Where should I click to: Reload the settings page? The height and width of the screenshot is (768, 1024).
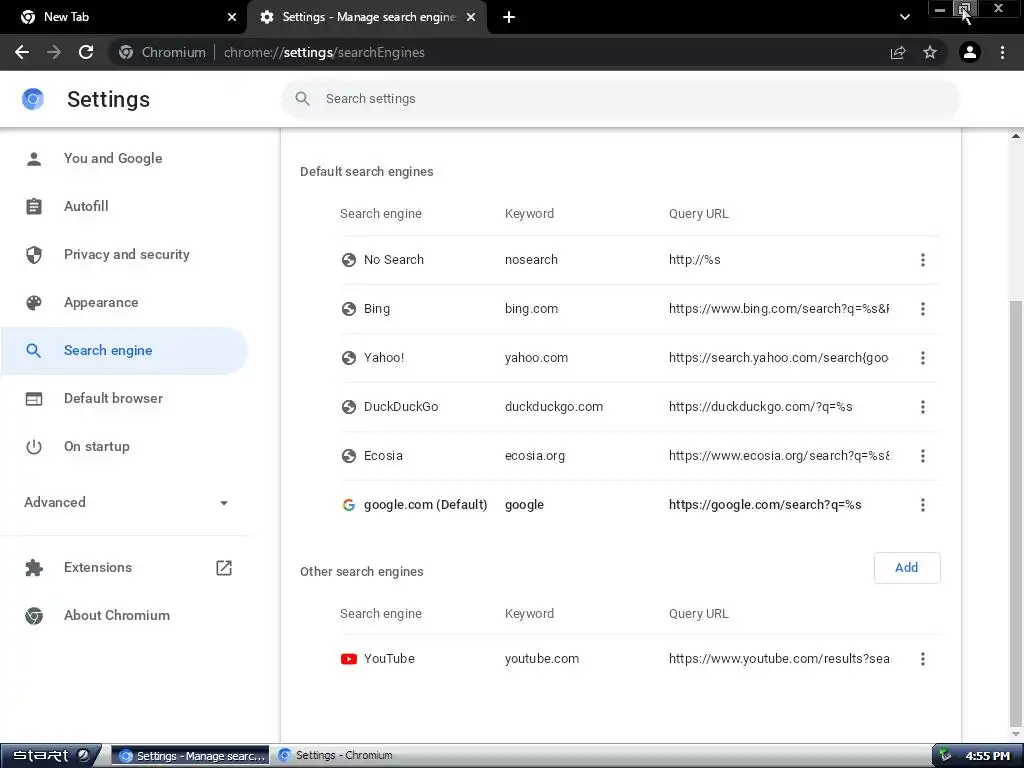pyautogui.click(x=86, y=52)
